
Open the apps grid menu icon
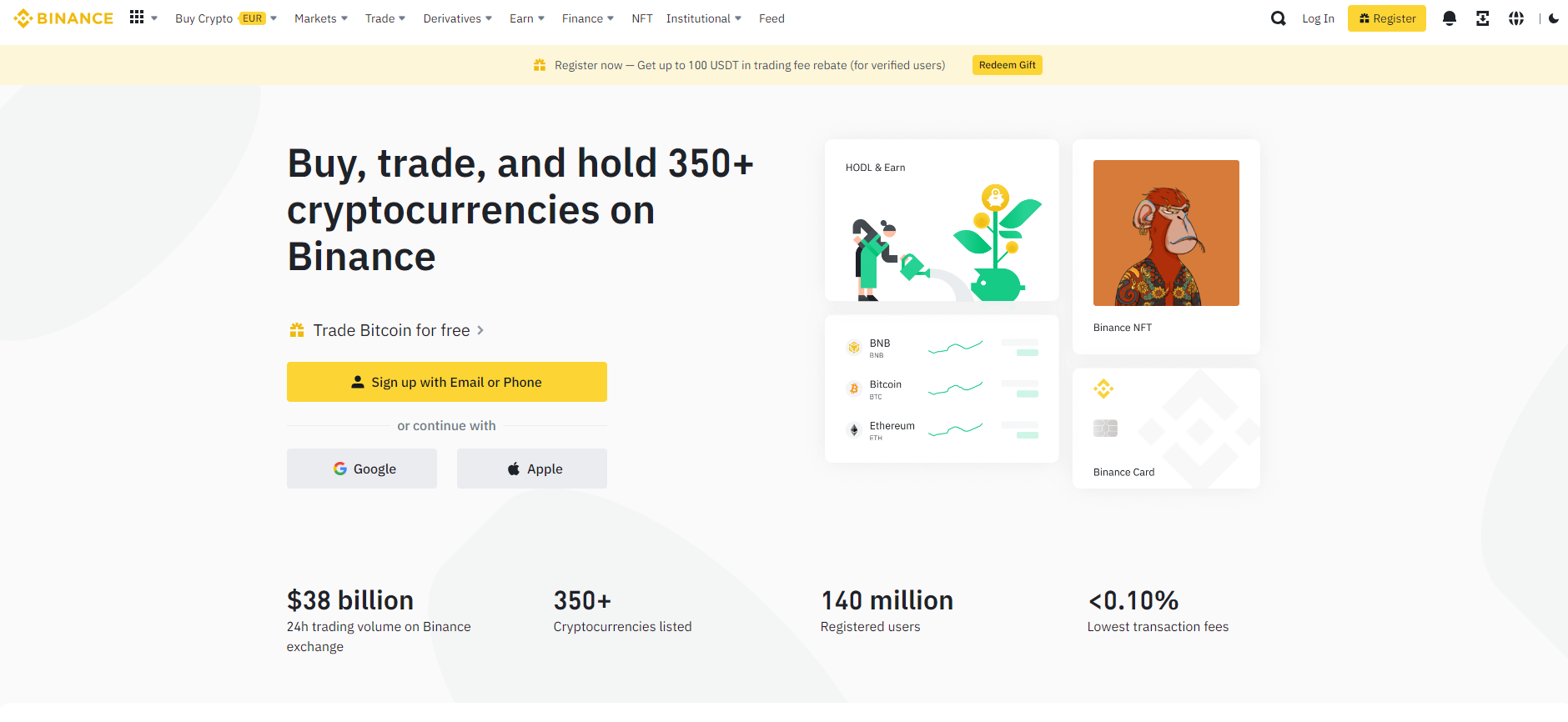pyautogui.click(x=137, y=18)
